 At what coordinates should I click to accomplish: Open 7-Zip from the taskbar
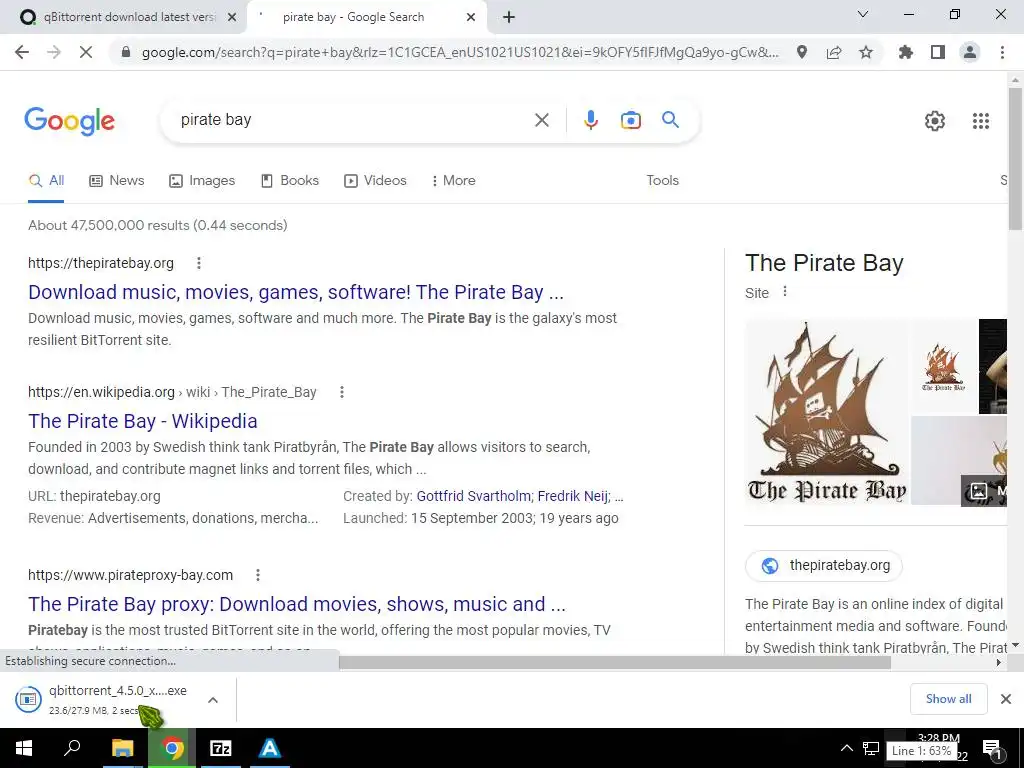221,748
